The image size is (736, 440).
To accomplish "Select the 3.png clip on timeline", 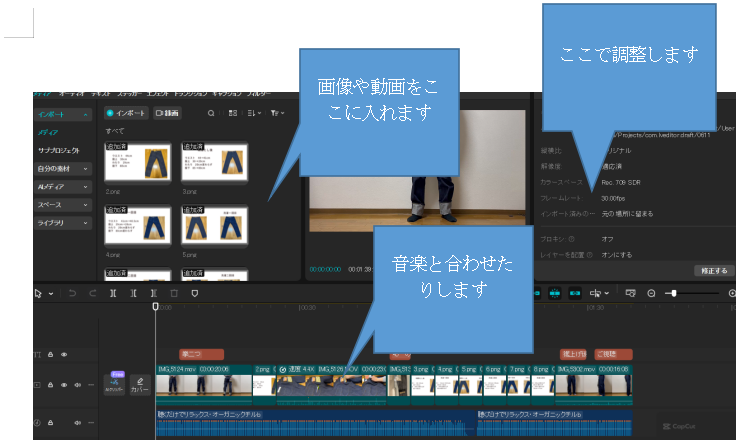I will point(422,385).
